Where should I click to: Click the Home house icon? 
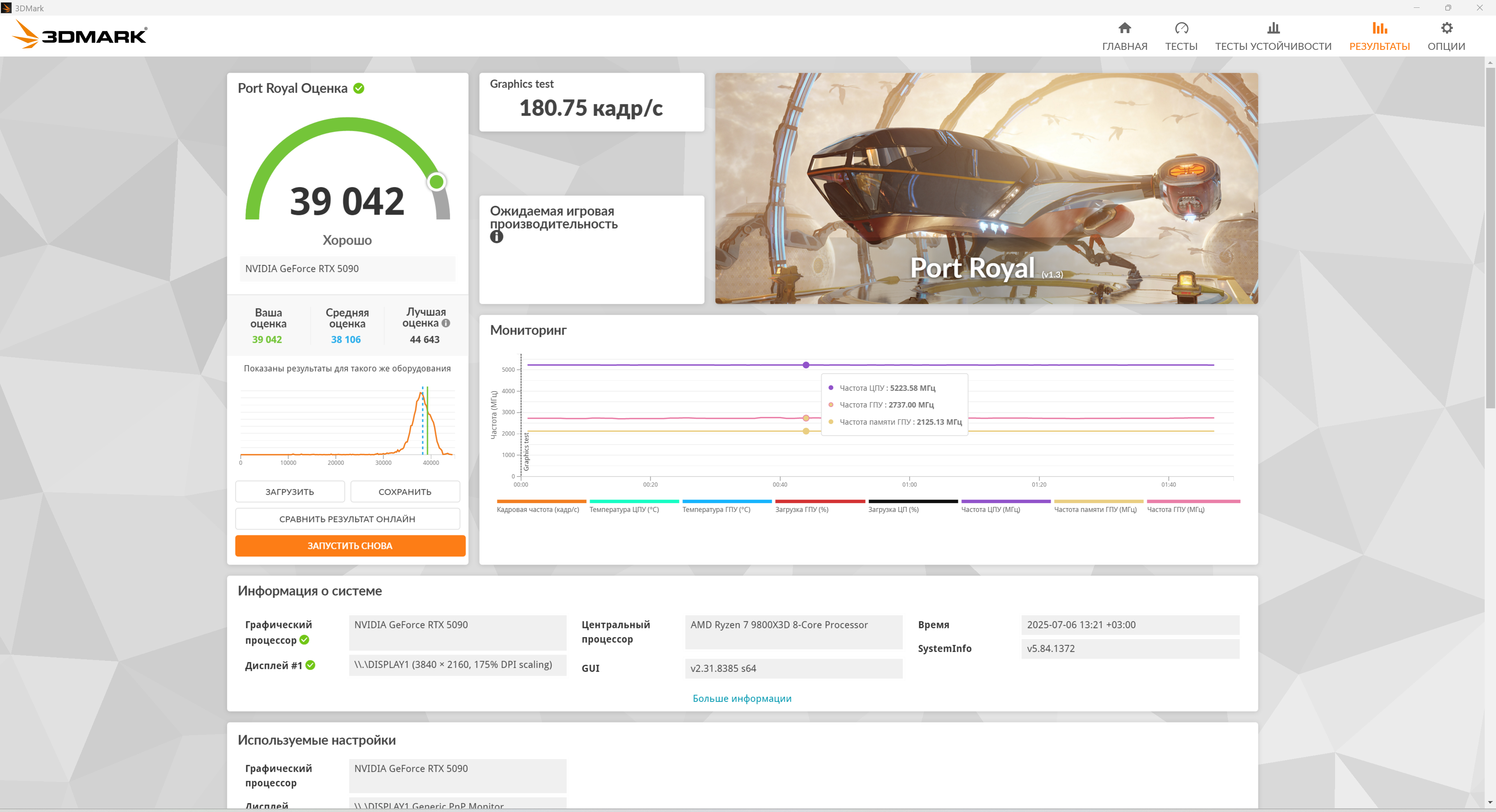pos(1124,28)
